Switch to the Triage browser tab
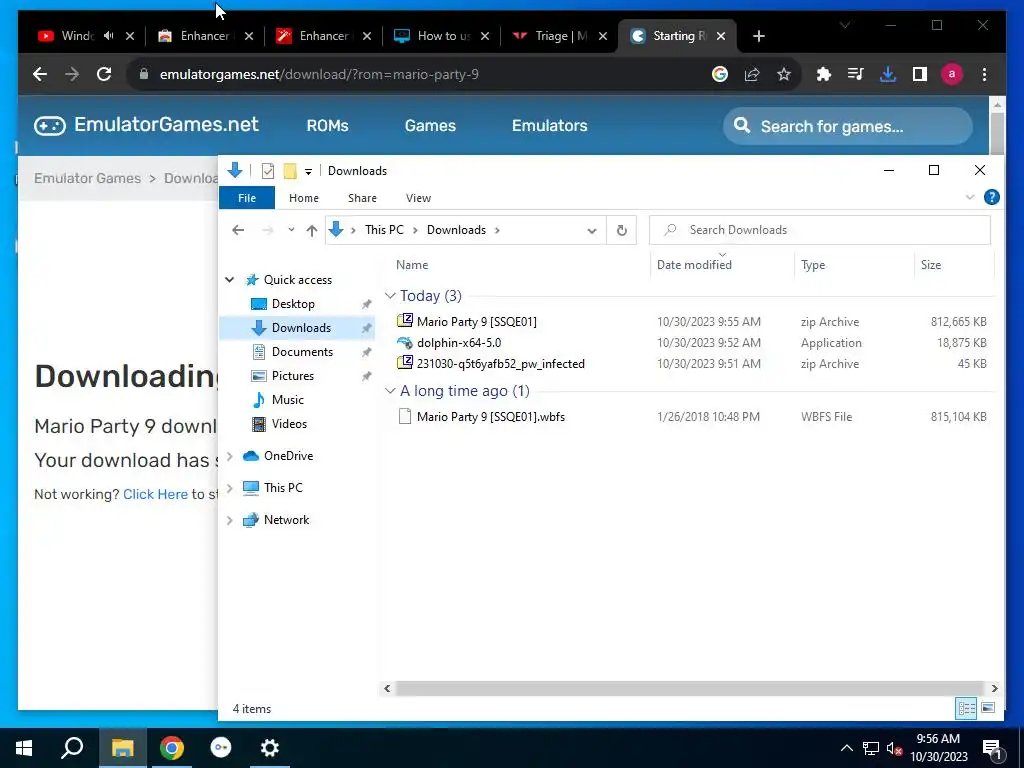This screenshot has width=1024, height=768. tap(560, 36)
